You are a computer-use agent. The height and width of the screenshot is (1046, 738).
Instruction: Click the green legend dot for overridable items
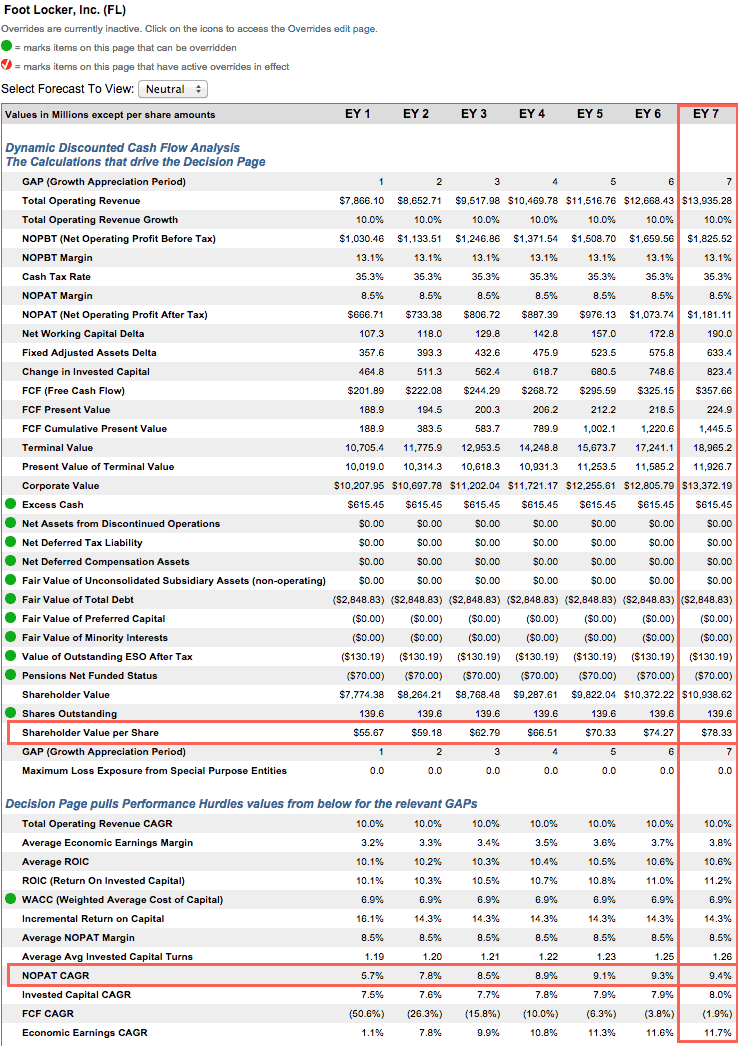7,46
